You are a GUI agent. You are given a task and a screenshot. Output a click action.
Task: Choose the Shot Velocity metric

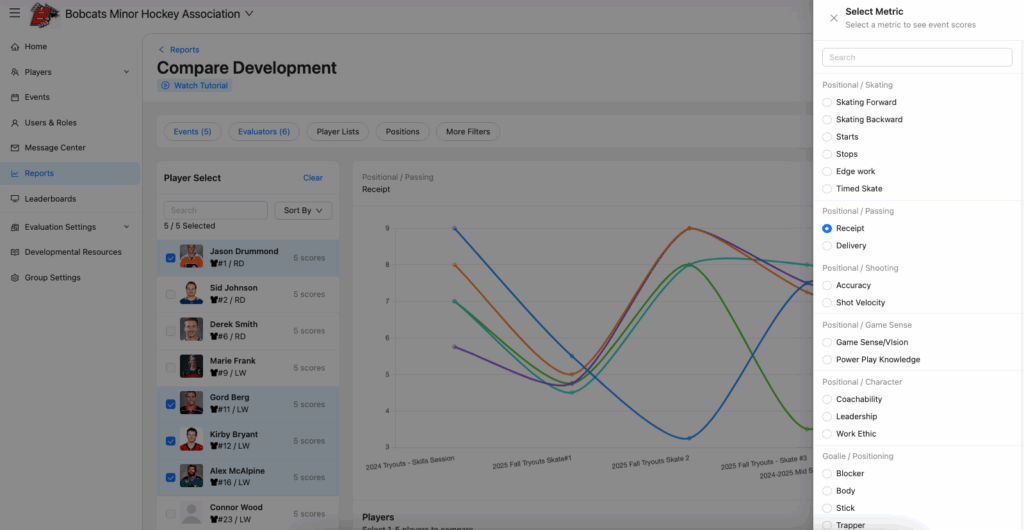(827, 303)
